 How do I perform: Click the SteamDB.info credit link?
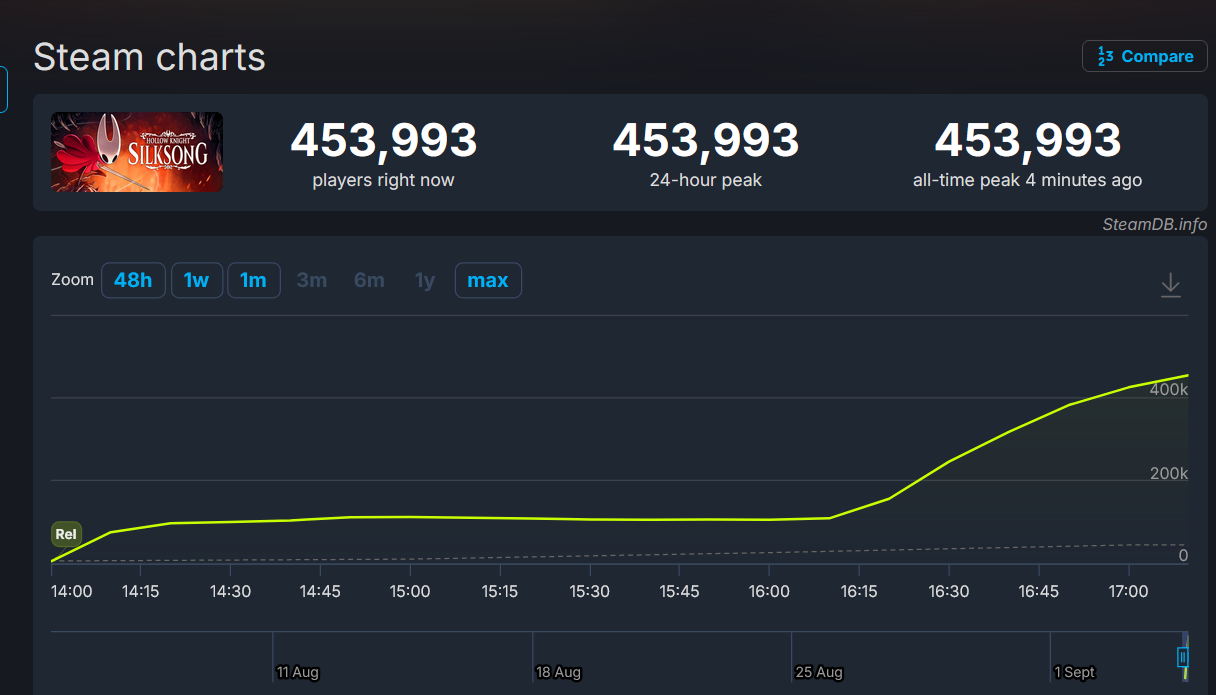pos(1155,224)
